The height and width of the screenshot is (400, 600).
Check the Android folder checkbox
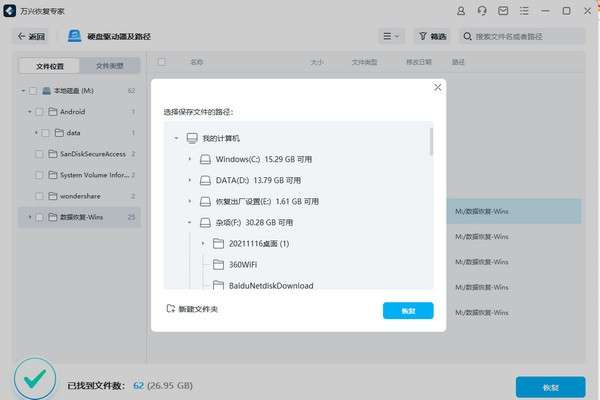[x=39, y=112]
